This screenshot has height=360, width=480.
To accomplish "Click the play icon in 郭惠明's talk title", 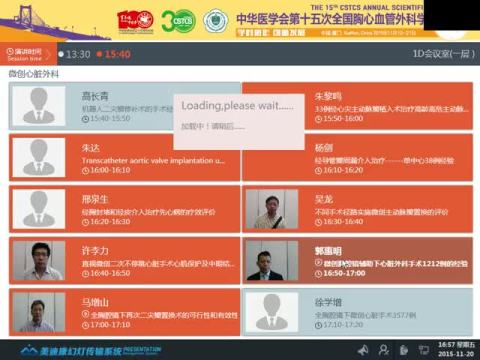I will pyautogui.click(x=318, y=263).
